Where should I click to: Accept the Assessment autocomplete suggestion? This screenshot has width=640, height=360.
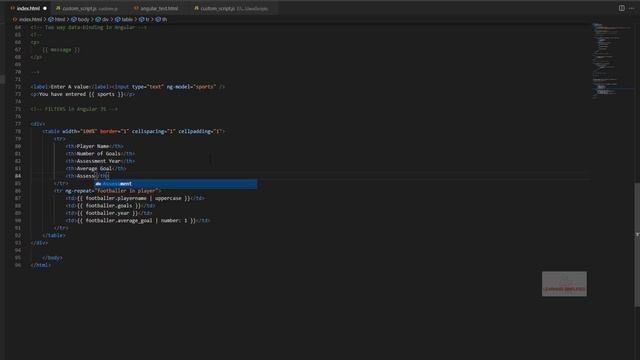pos(176,184)
